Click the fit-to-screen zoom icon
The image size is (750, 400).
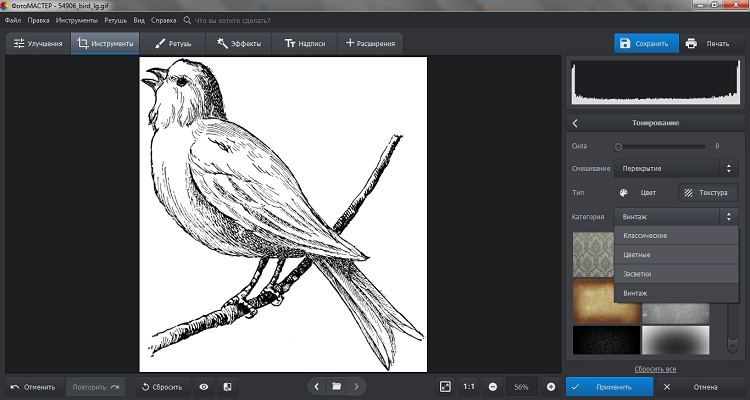445,386
